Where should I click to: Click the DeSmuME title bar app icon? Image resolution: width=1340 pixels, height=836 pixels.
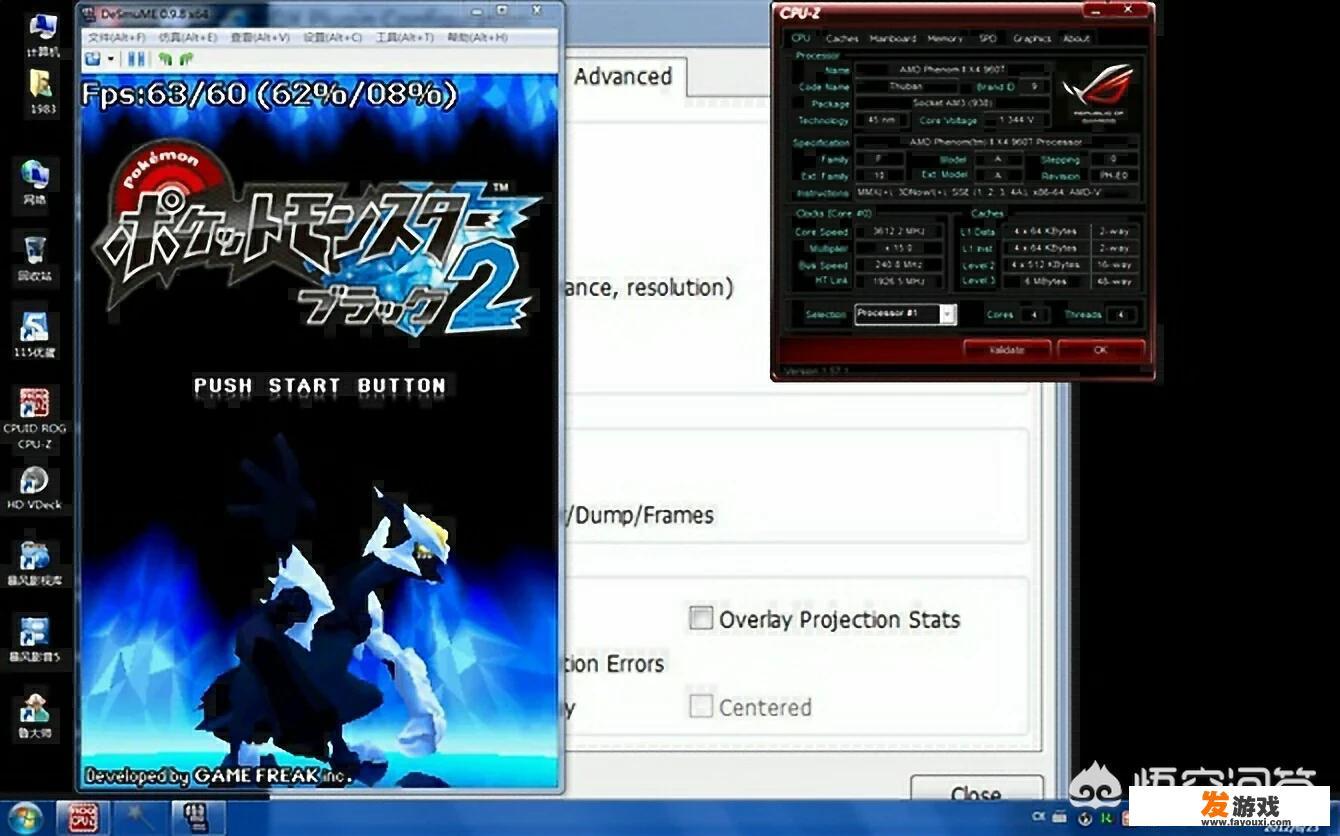pyautogui.click(x=89, y=14)
